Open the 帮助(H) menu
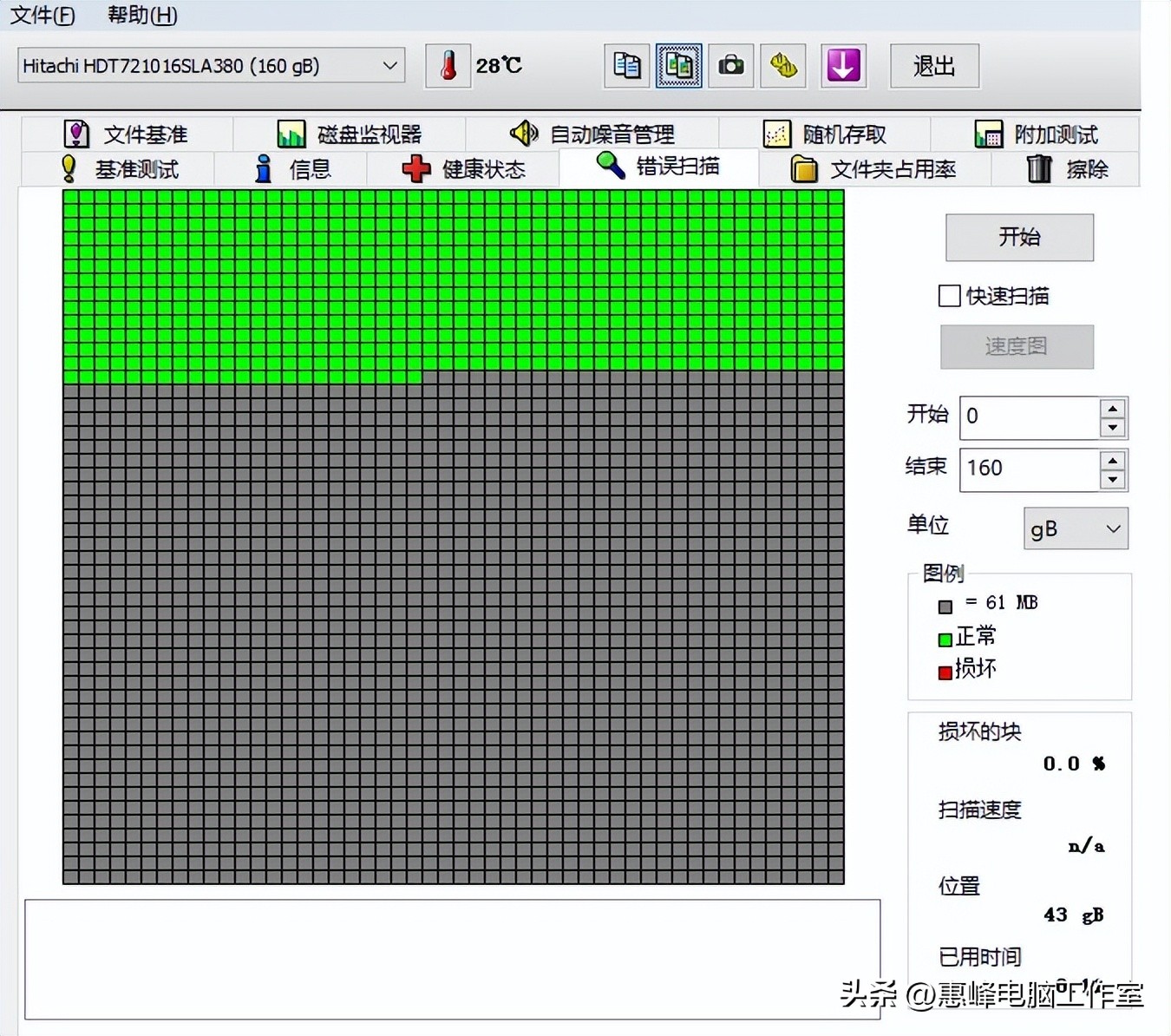Image resolution: width=1171 pixels, height=1036 pixels. pyautogui.click(x=142, y=15)
